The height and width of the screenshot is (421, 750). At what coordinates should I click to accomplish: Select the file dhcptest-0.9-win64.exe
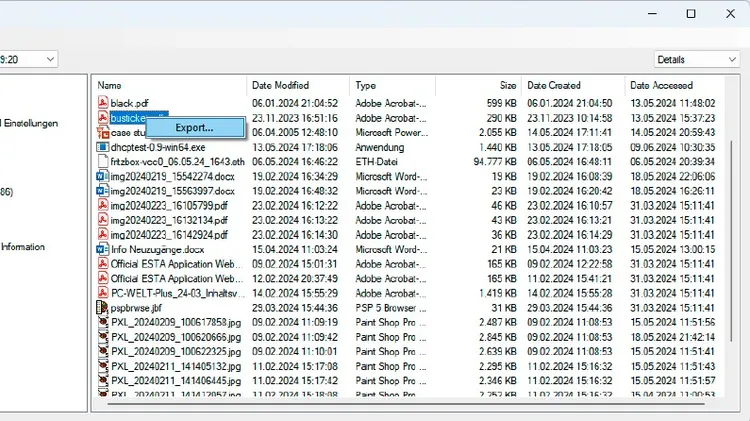[x=158, y=147]
